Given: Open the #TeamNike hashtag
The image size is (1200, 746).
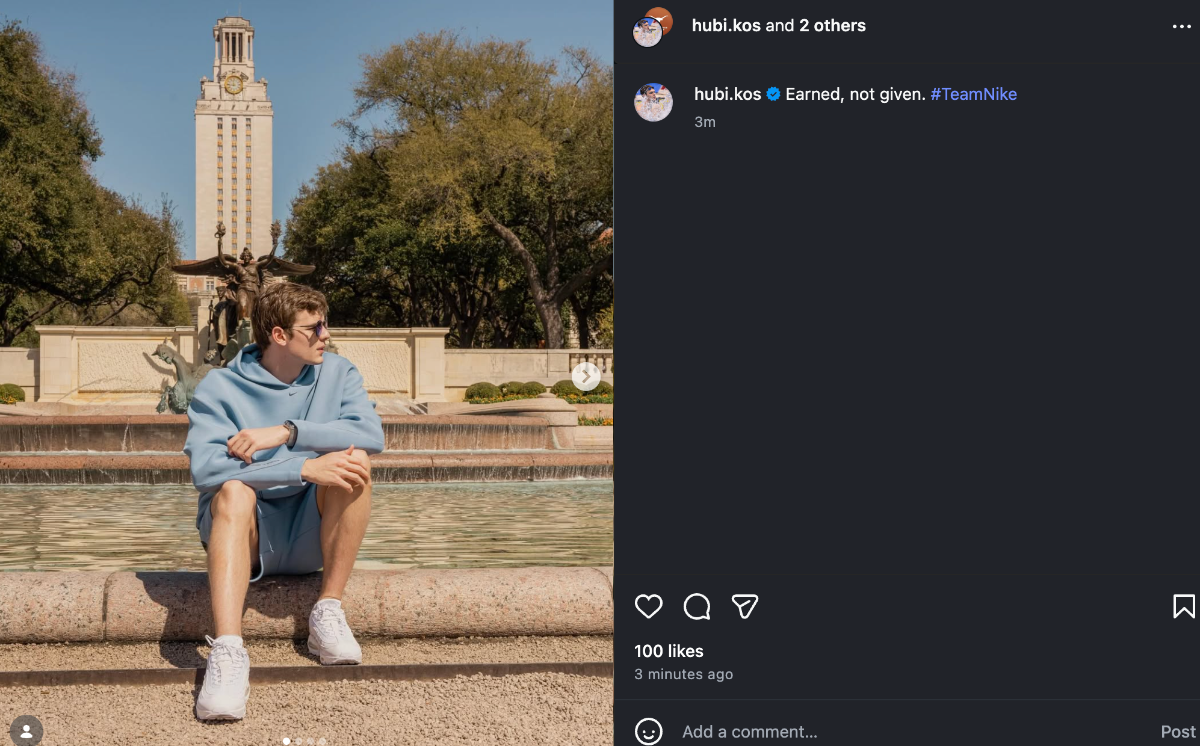Looking at the screenshot, I should (973, 94).
